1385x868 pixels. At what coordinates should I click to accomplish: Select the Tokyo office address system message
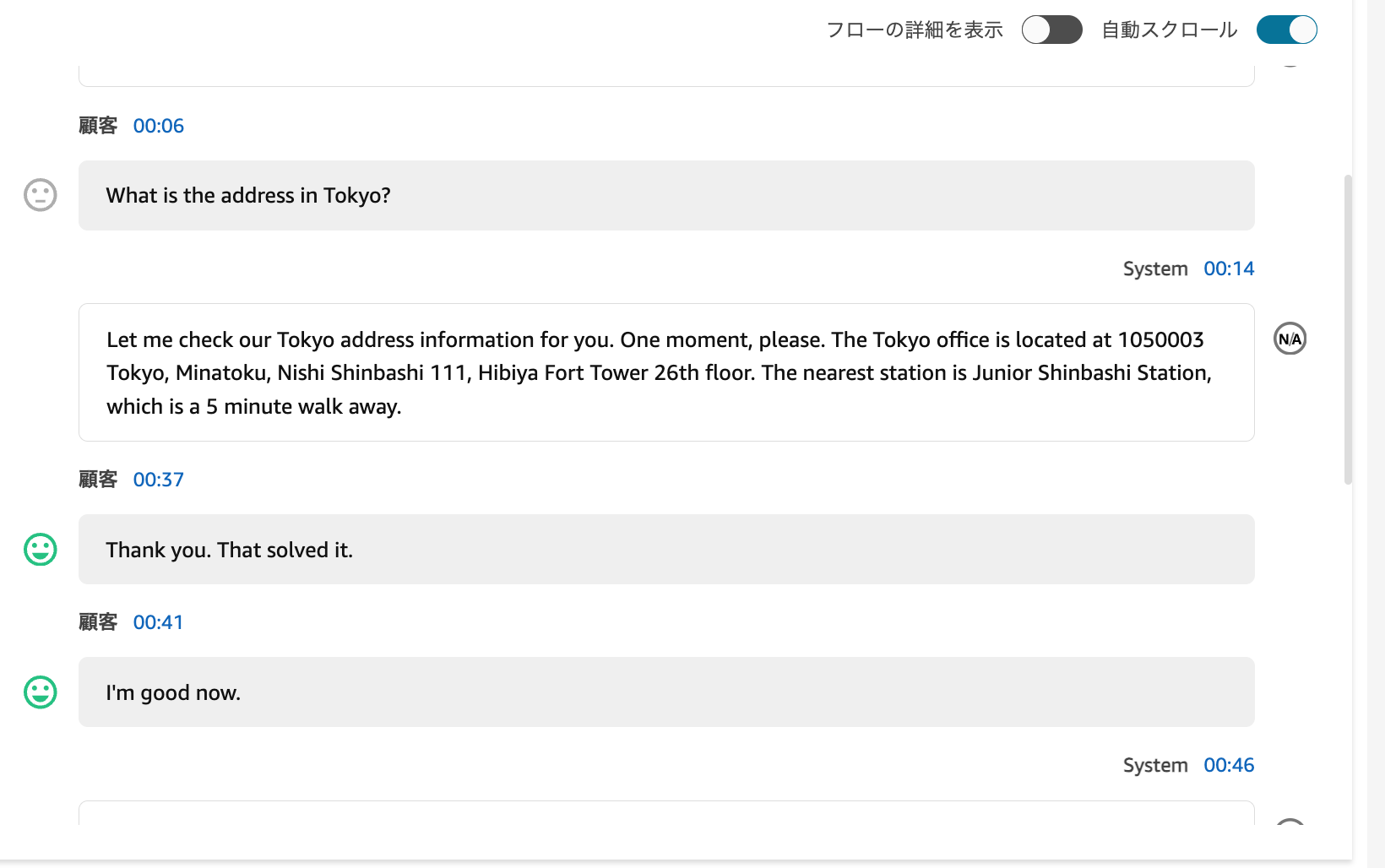click(x=665, y=372)
